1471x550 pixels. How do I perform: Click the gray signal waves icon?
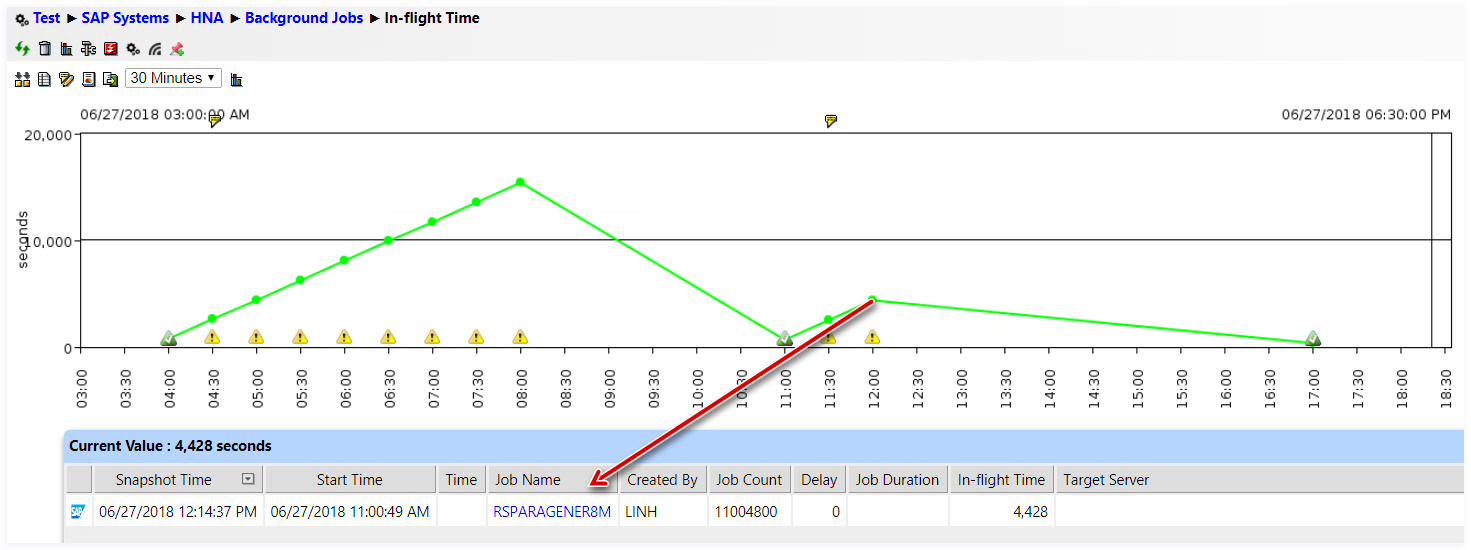[x=155, y=48]
